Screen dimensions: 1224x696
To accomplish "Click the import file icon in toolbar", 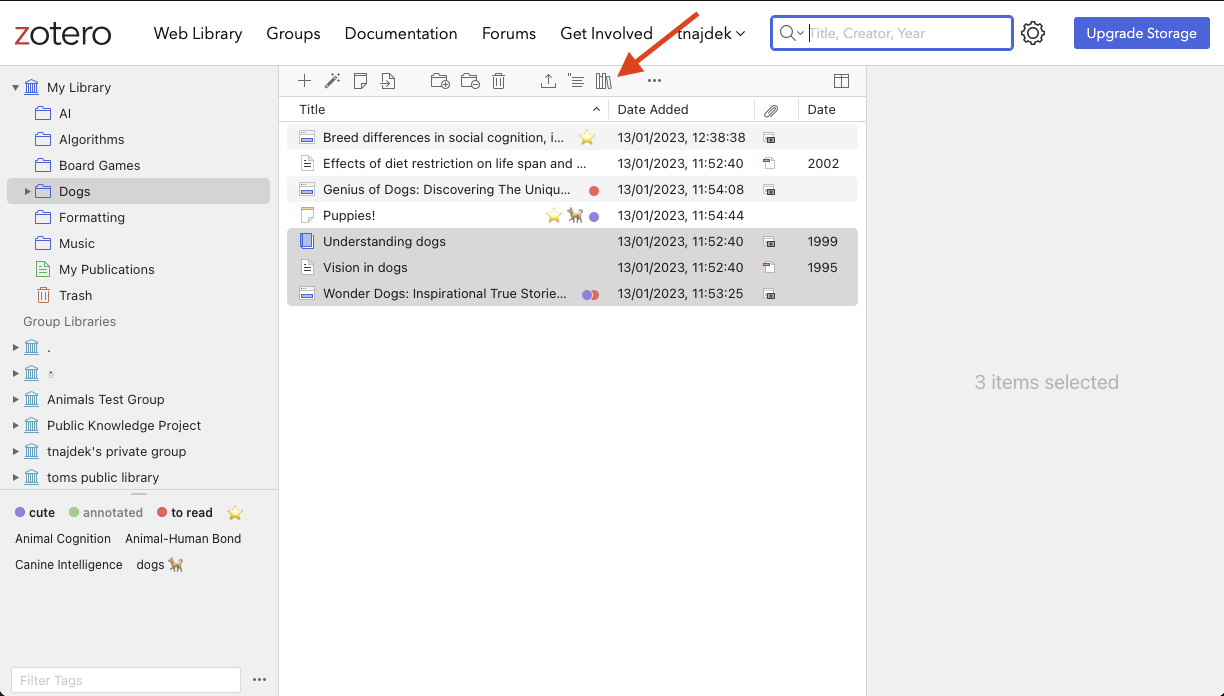I will [388, 81].
